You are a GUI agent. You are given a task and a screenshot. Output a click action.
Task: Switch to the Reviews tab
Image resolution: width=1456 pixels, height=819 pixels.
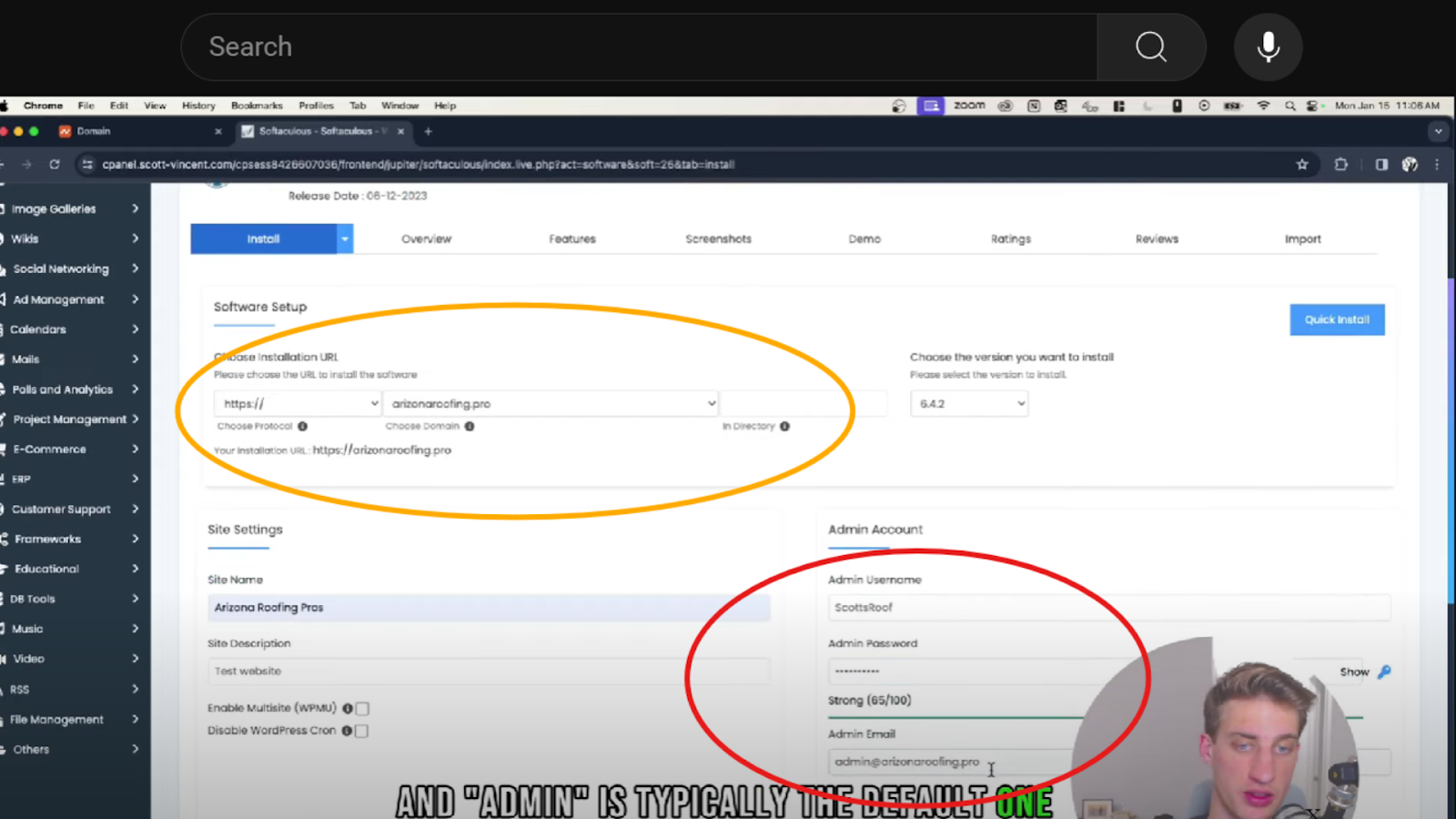click(1157, 238)
